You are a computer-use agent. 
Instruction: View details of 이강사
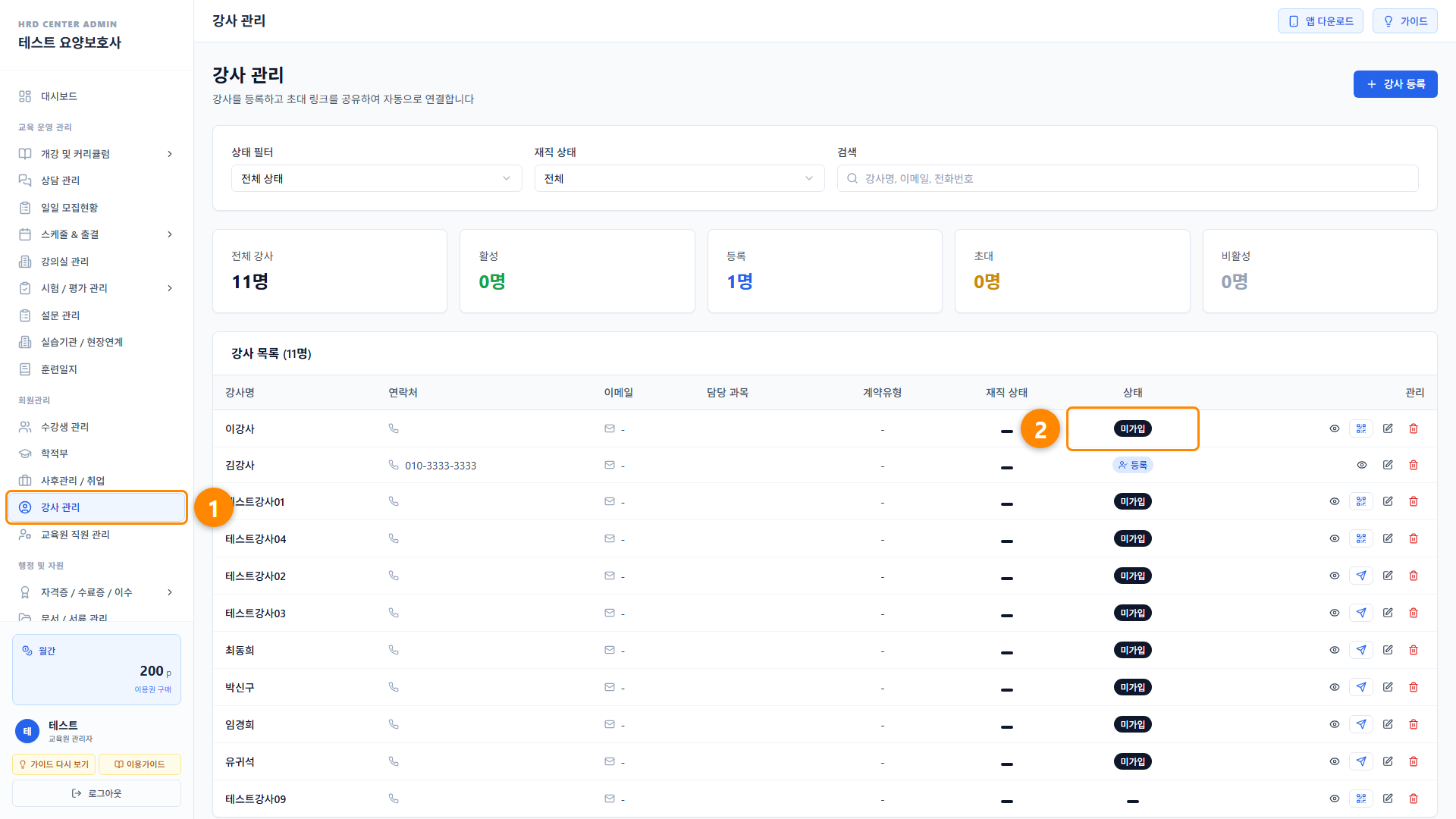pos(1335,428)
